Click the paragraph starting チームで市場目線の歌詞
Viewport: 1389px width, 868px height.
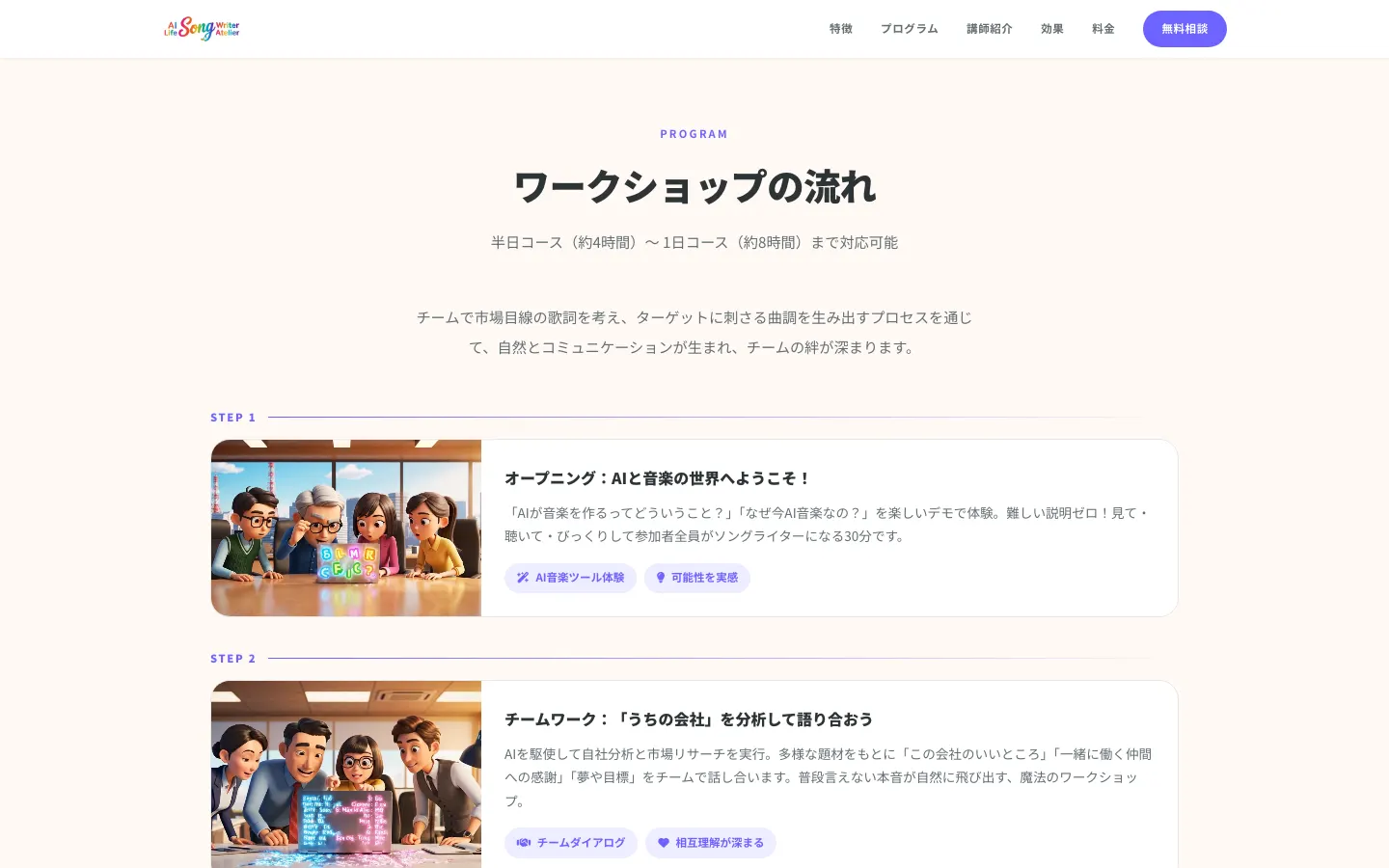pyautogui.click(x=694, y=332)
